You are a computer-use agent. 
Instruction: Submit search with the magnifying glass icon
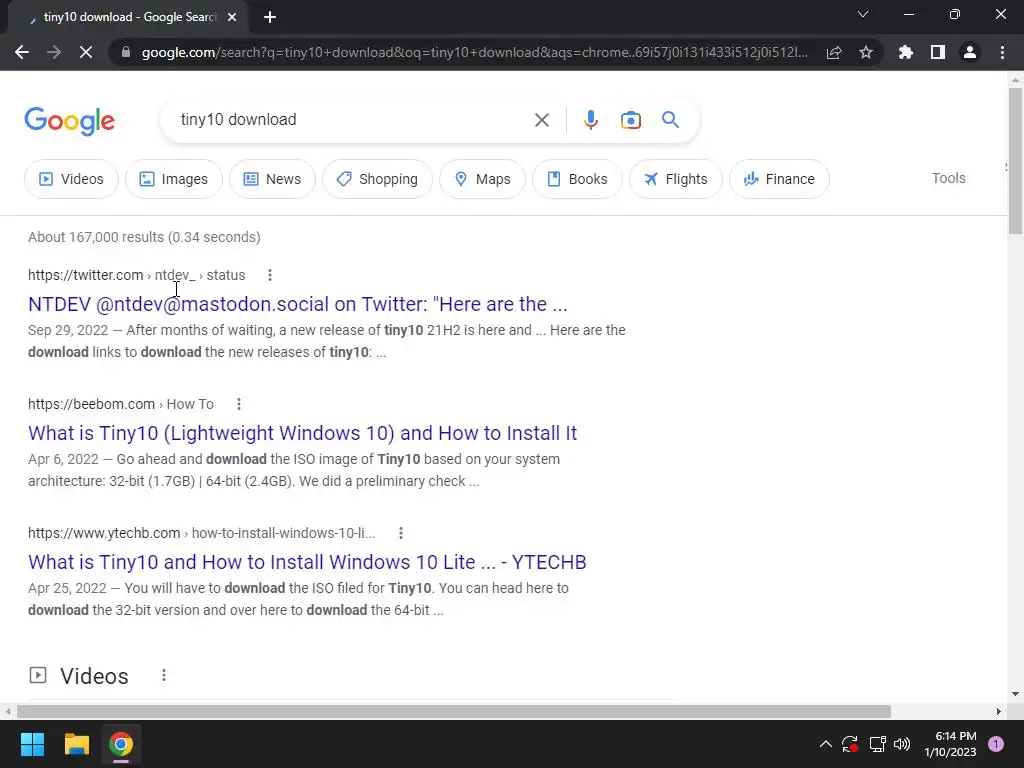click(x=670, y=120)
